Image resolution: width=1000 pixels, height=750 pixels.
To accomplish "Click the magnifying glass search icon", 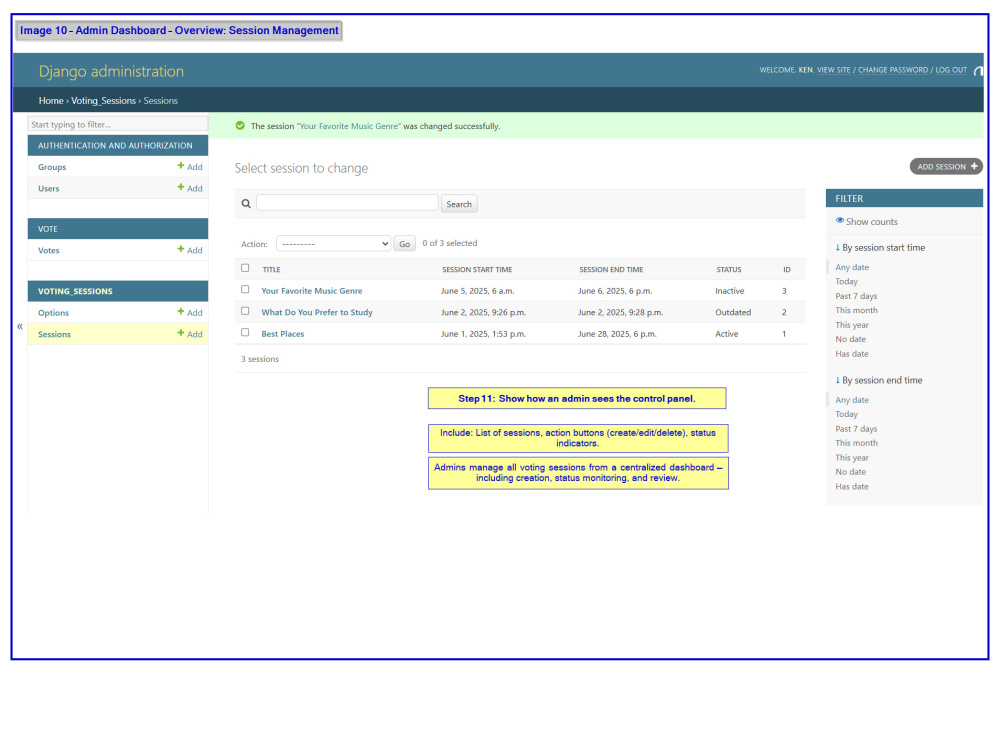I will [x=246, y=204].
